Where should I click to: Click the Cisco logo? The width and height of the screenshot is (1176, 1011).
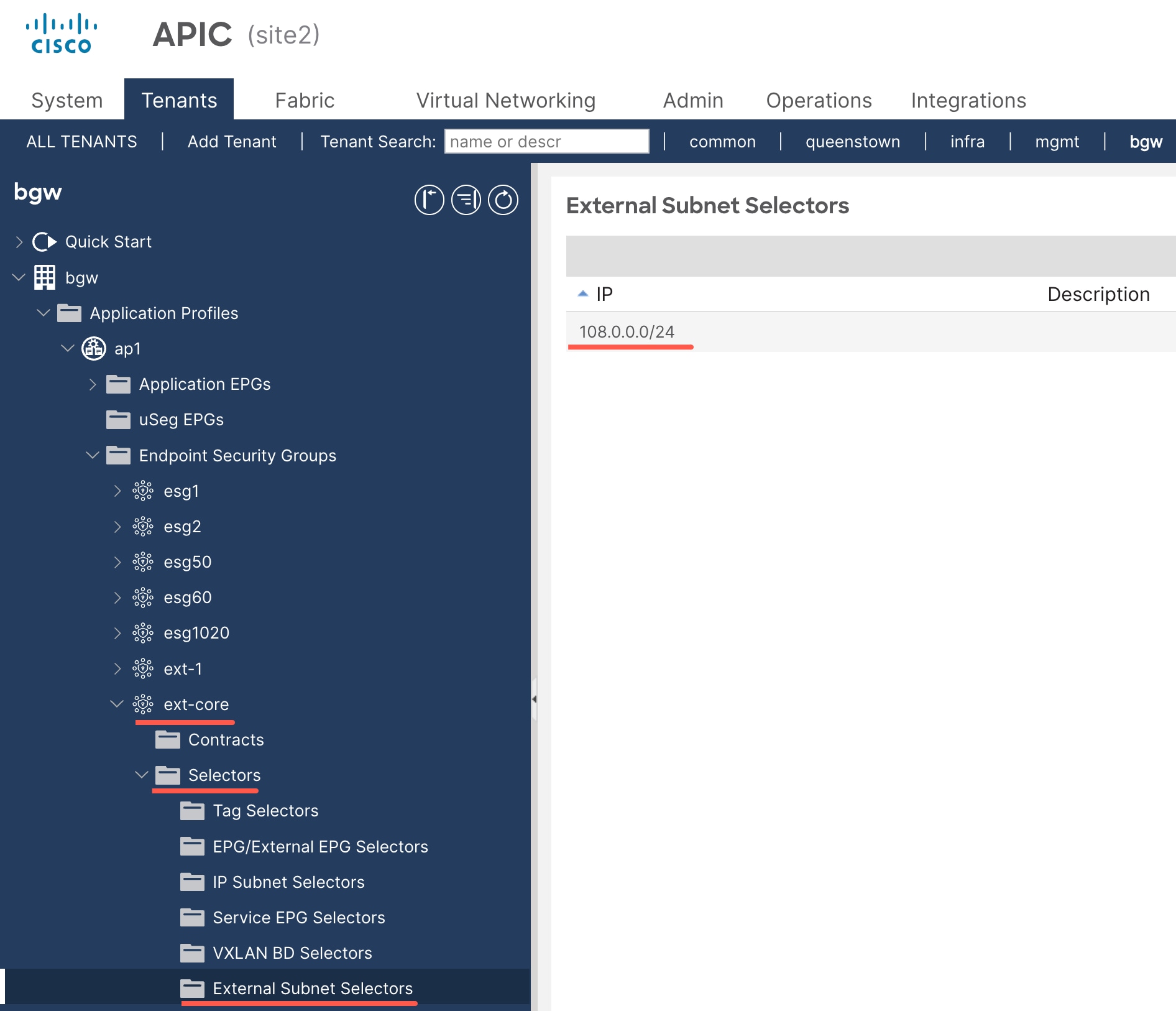tap(61, 34)
